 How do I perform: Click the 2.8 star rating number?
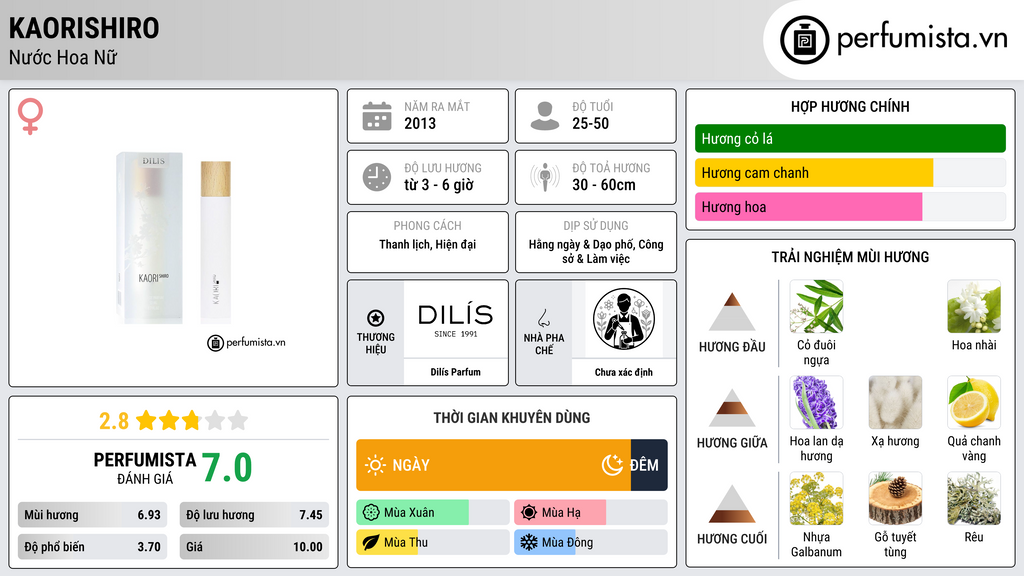114,421
